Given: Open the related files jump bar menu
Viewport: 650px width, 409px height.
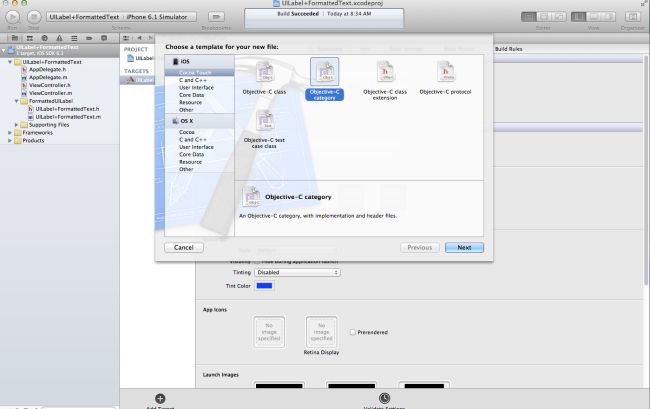Looking at the screenshot, I should [126, 38].
